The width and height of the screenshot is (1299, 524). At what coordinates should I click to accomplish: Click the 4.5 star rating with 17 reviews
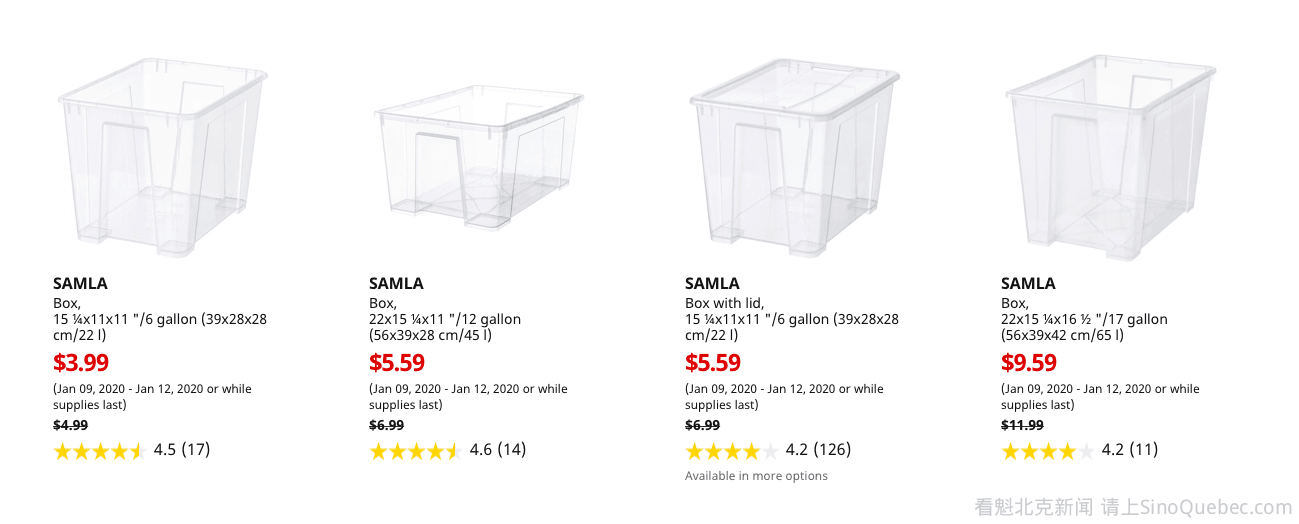click(x=131, y=450)
